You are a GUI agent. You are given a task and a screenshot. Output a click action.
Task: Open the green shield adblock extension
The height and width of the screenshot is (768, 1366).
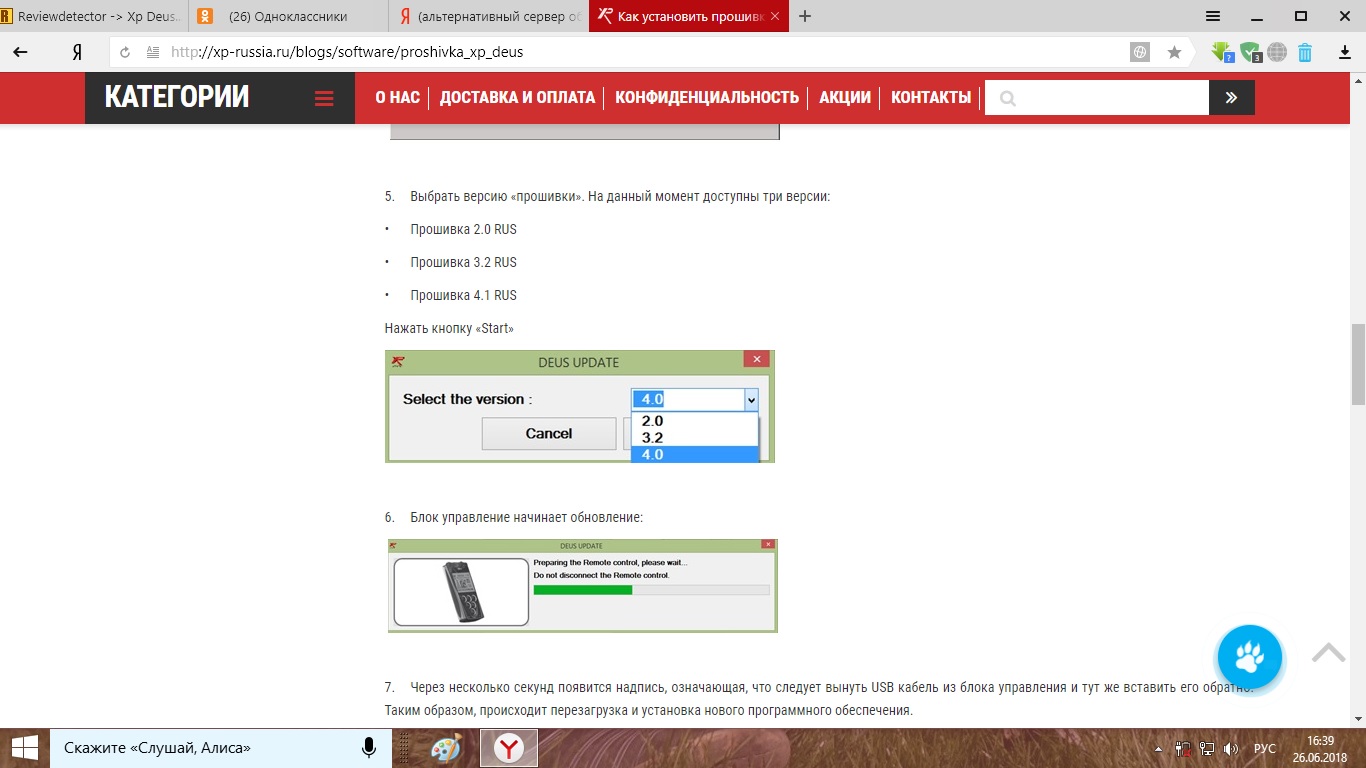[1250, 52]
